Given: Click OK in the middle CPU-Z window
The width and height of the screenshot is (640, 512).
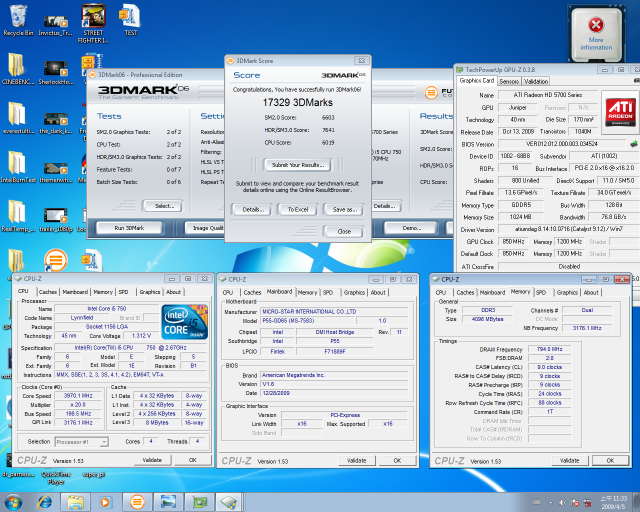Looking at the screenshot, I should tap(397, 461).
